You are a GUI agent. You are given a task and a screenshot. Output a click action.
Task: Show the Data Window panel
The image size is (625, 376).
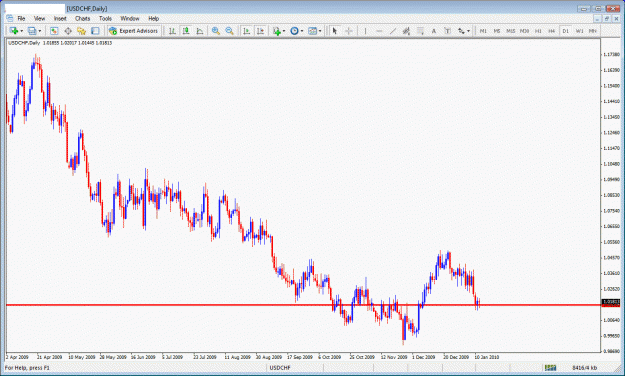click(68, 31)
